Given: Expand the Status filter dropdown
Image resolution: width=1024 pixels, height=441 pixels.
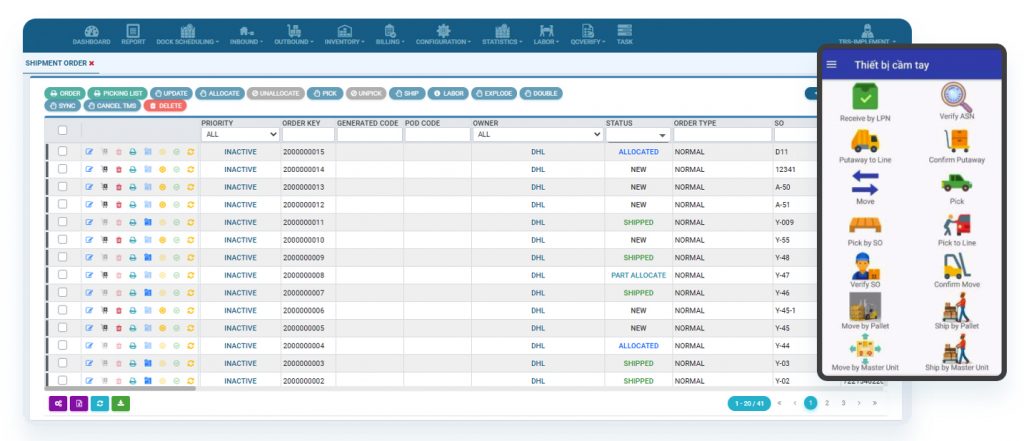Looking at the screenshot, I should tap(637, 134).
